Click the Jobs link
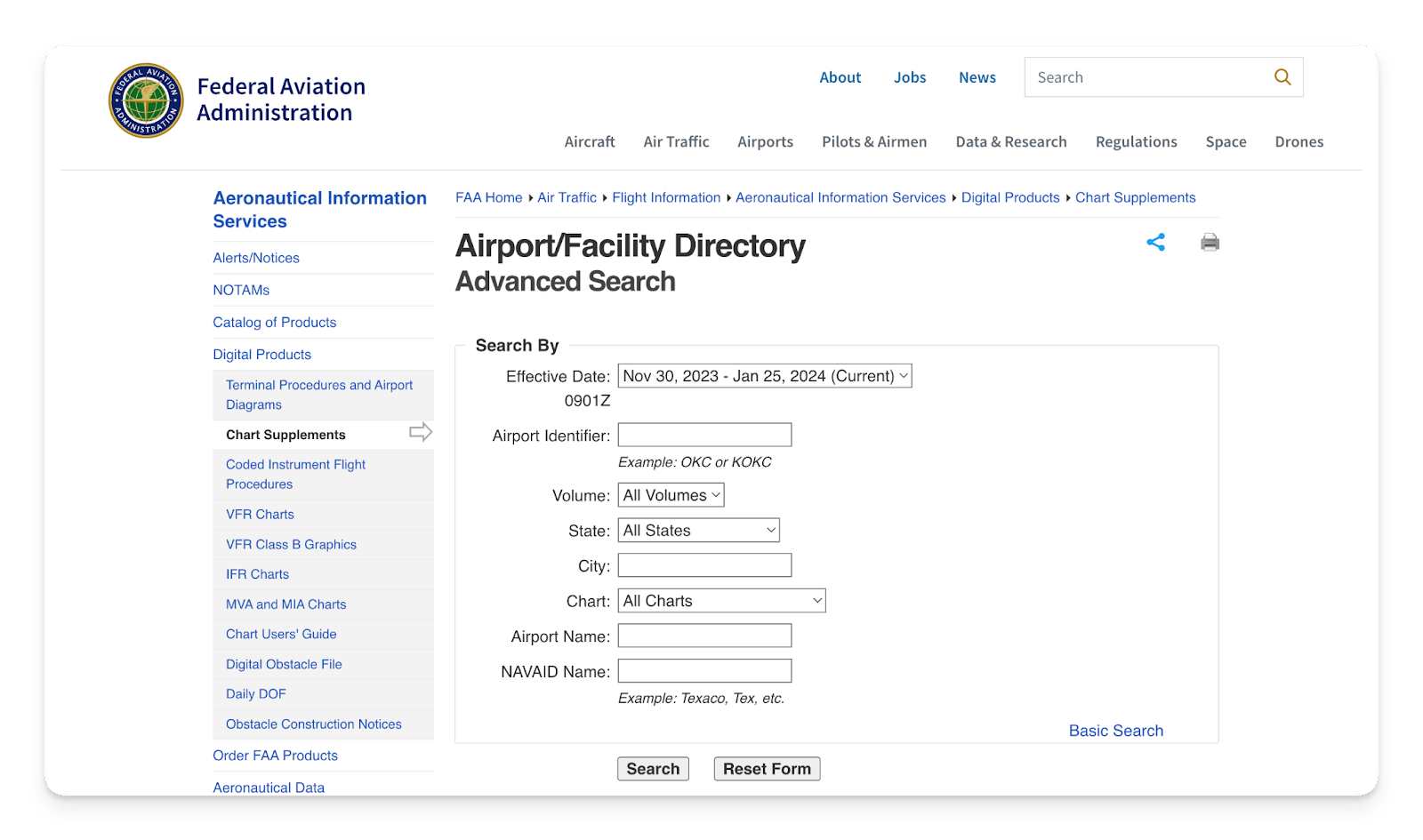The width and height of the screenshot is (1423, 840). pos(910,77)
